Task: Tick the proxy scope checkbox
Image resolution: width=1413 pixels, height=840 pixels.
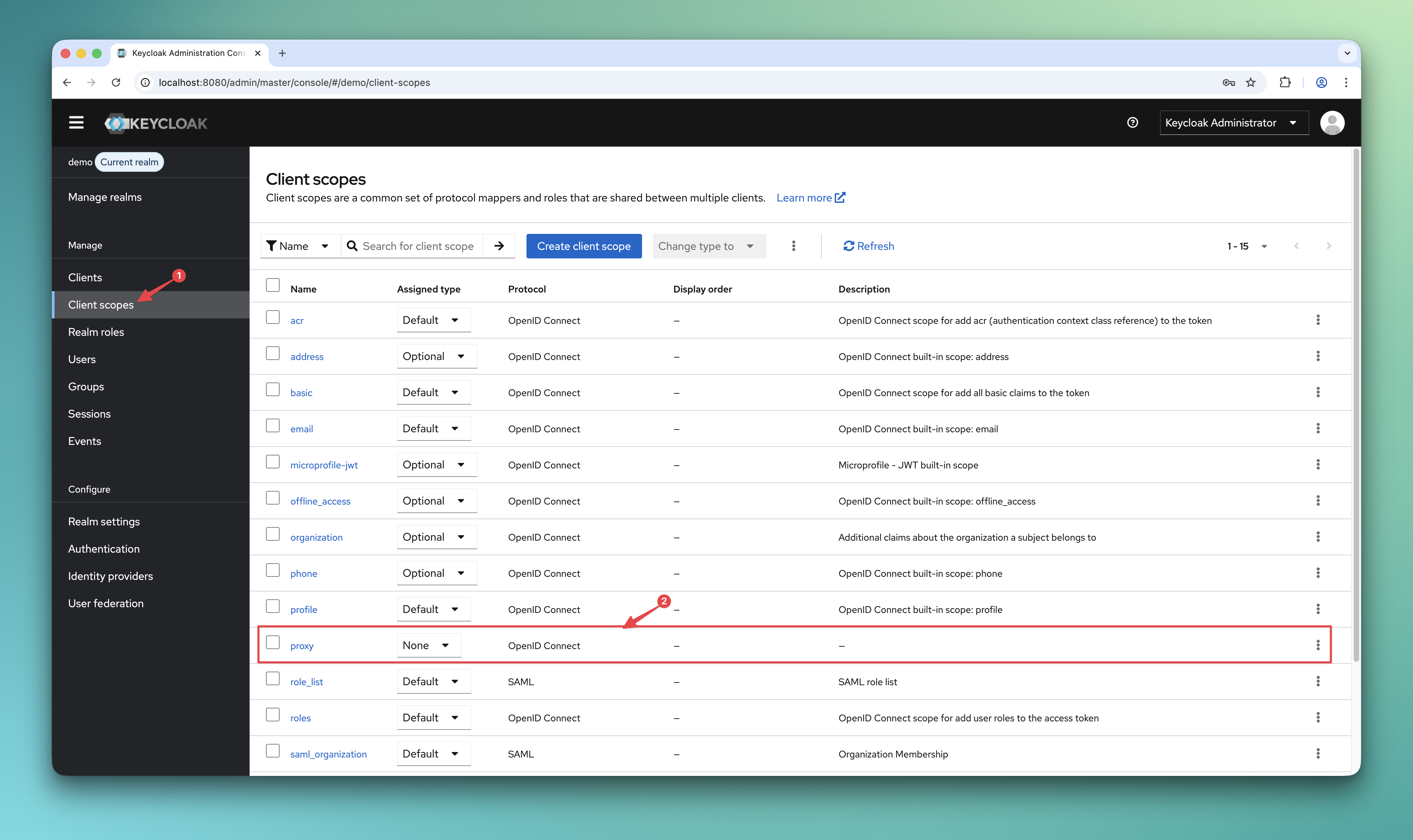Action: [273, 643]
